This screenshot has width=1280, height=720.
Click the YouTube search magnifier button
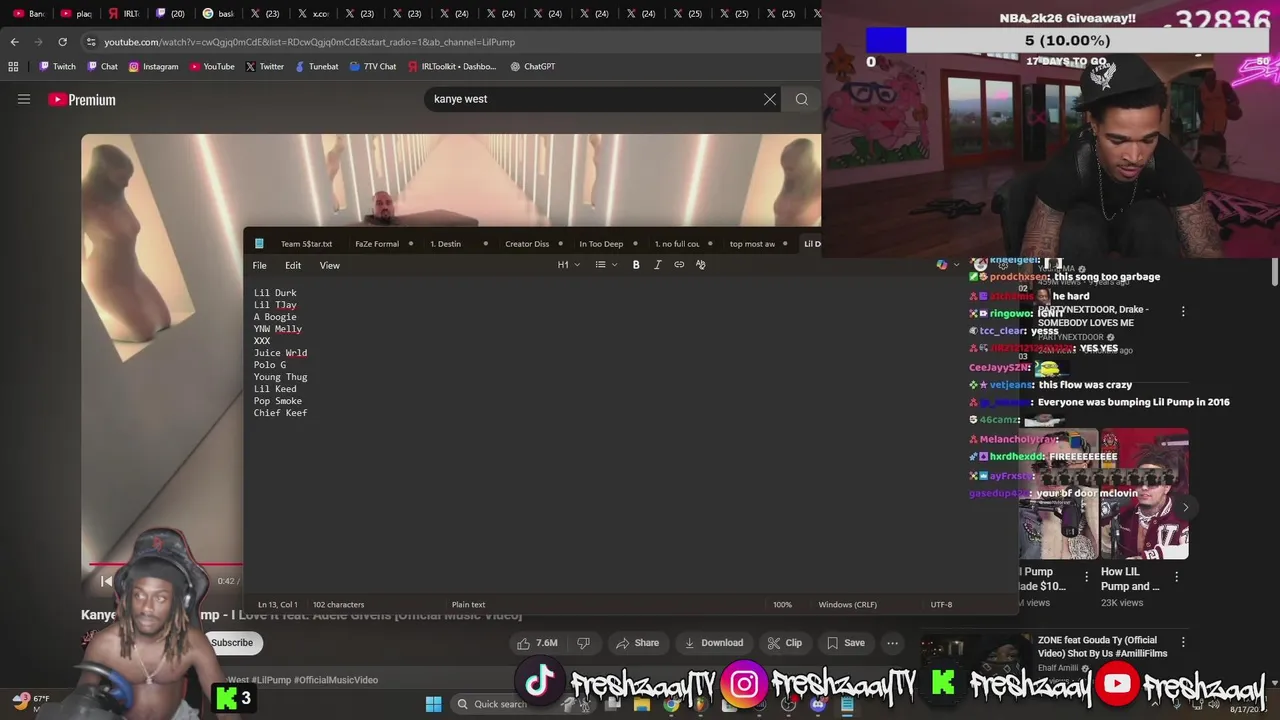802,100
